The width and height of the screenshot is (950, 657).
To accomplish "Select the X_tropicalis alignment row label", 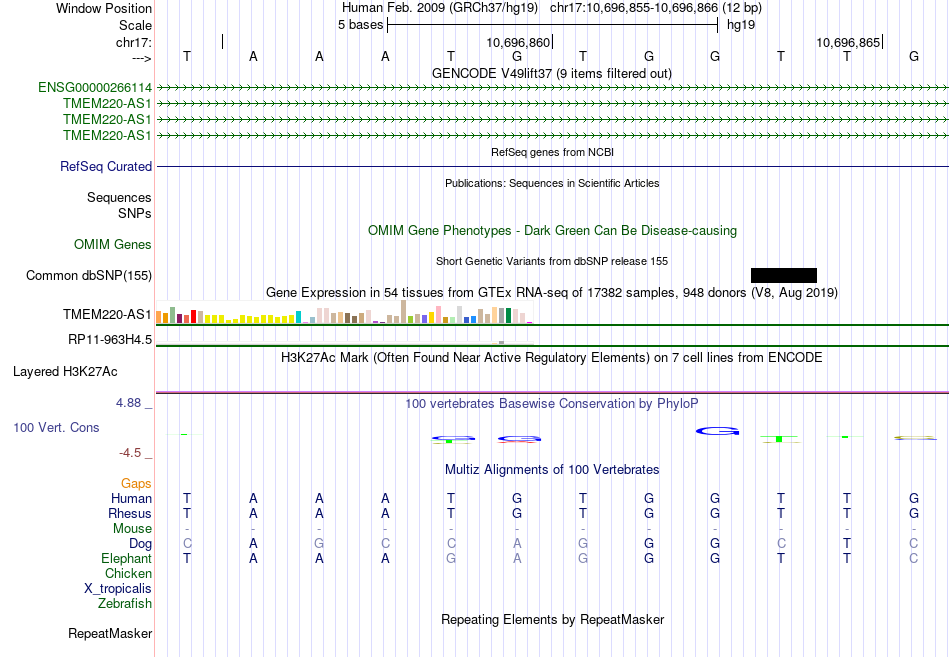I will coord(118,589).
